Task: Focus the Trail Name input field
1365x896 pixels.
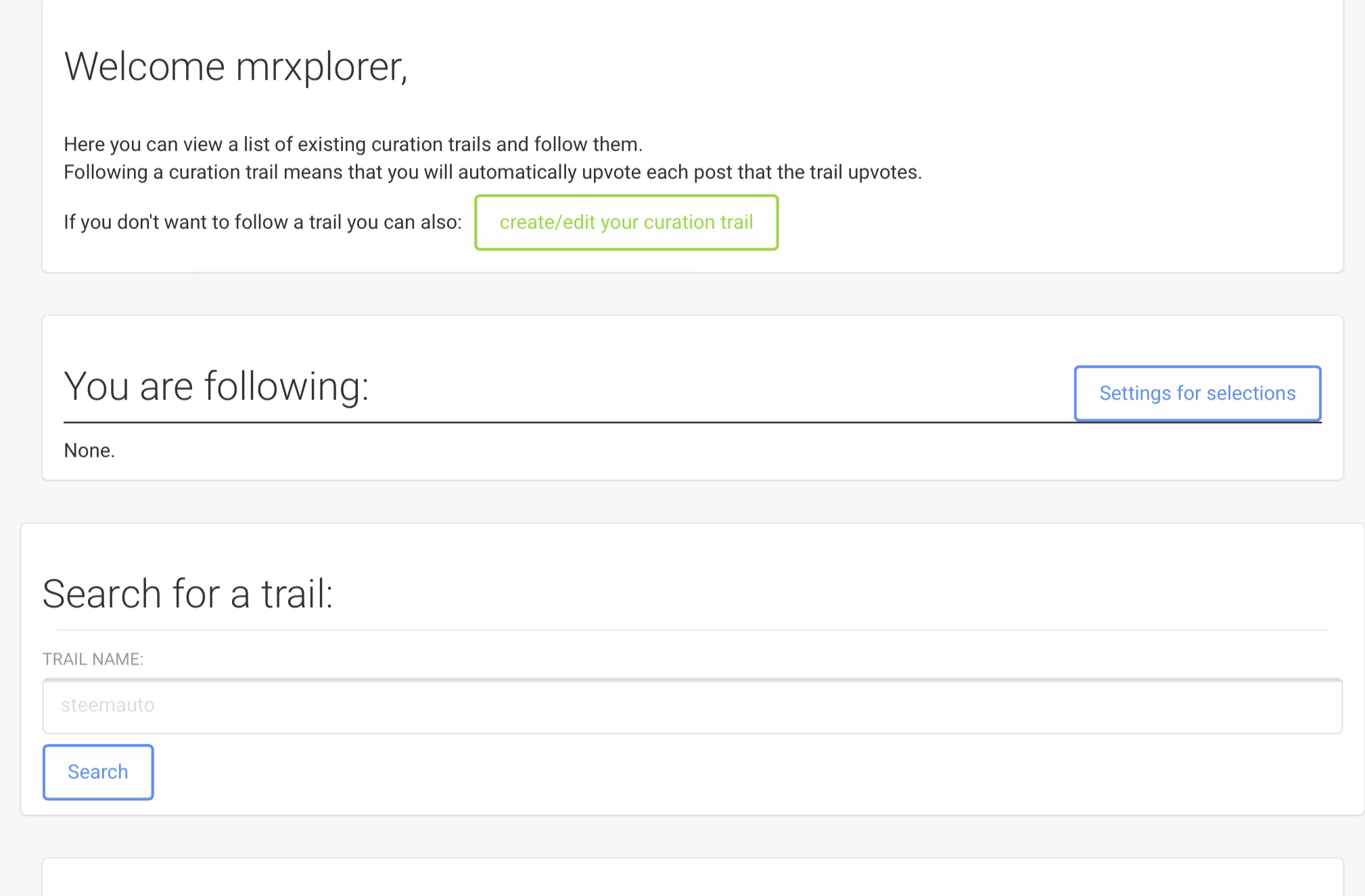Action: click(x=693, y=706)
